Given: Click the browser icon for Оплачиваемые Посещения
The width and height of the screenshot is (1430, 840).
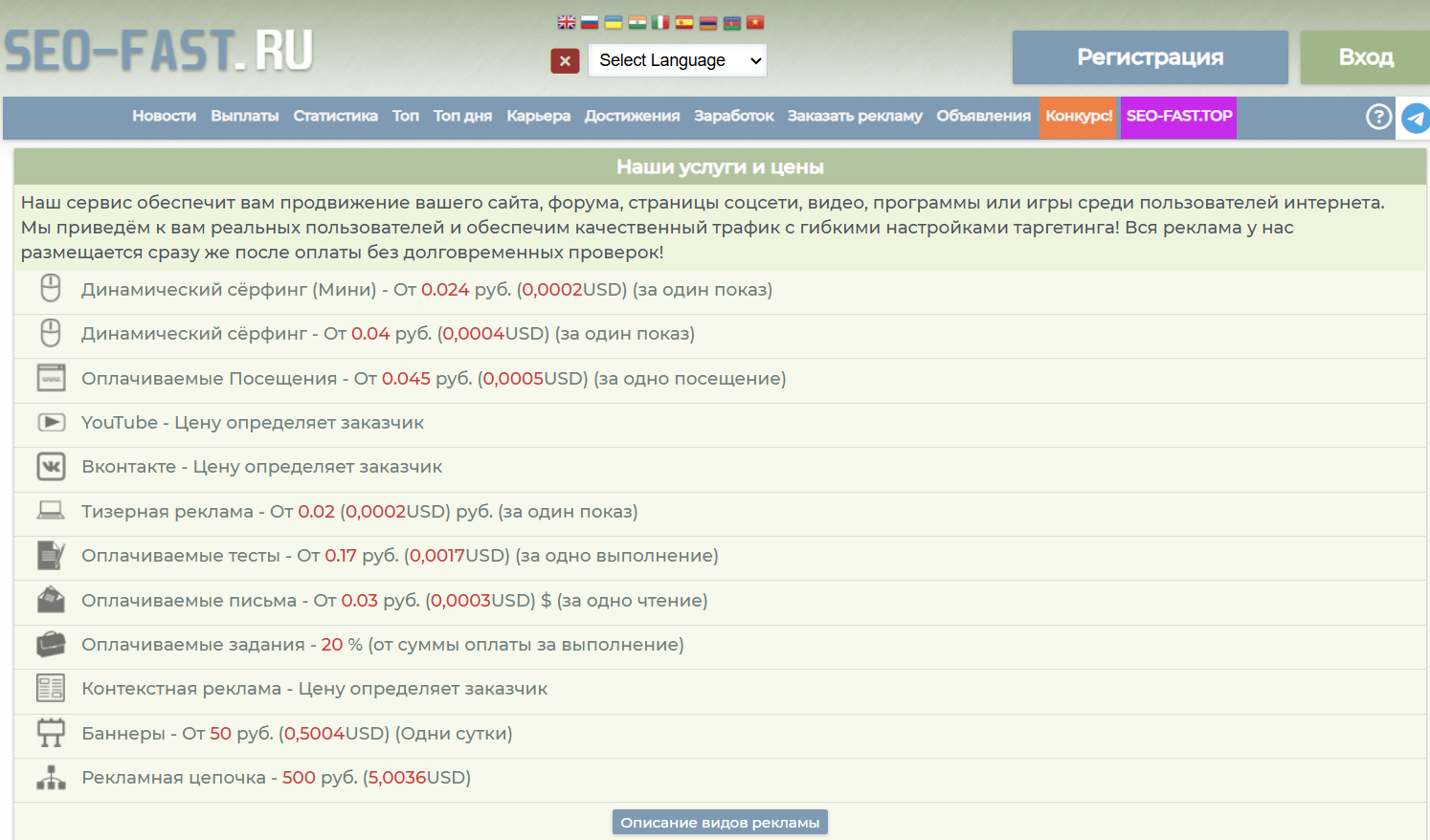Looking at the screenshot, I should 51,377.
